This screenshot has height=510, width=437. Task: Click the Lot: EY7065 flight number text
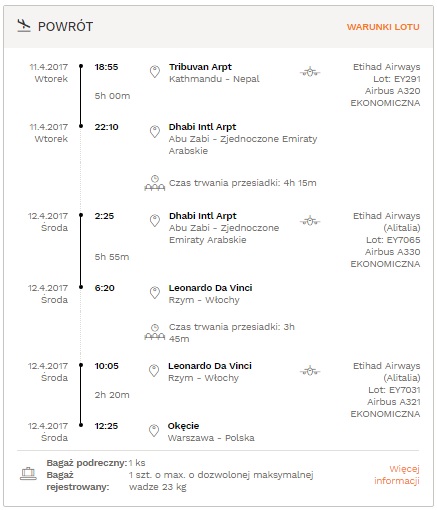393,240
